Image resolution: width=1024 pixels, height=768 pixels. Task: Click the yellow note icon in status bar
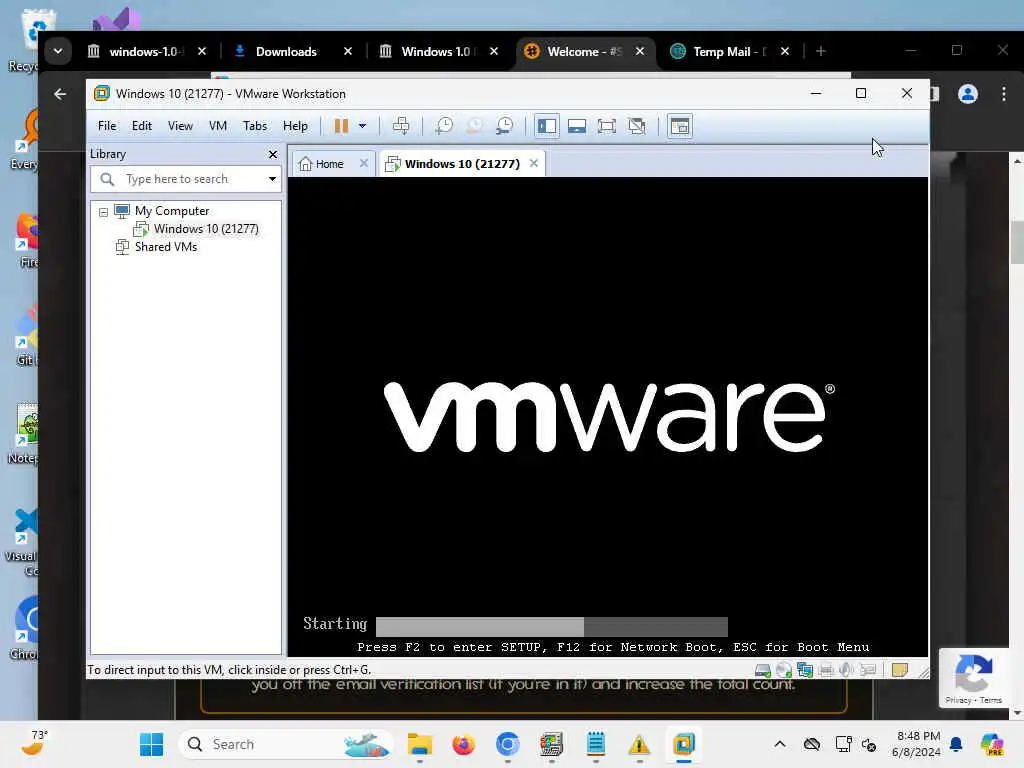[899, 670]
